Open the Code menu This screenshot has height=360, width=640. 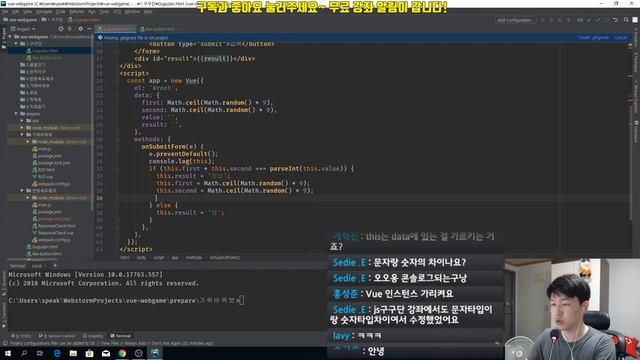[x=60, y=12]
